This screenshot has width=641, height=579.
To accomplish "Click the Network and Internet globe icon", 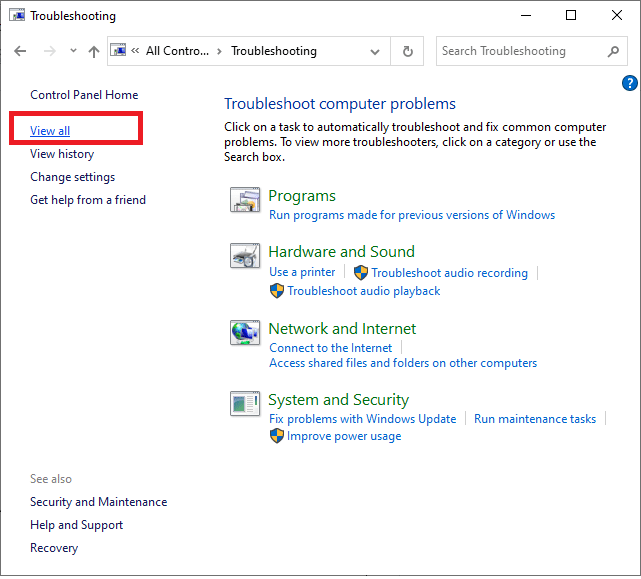I will (245, 334).
